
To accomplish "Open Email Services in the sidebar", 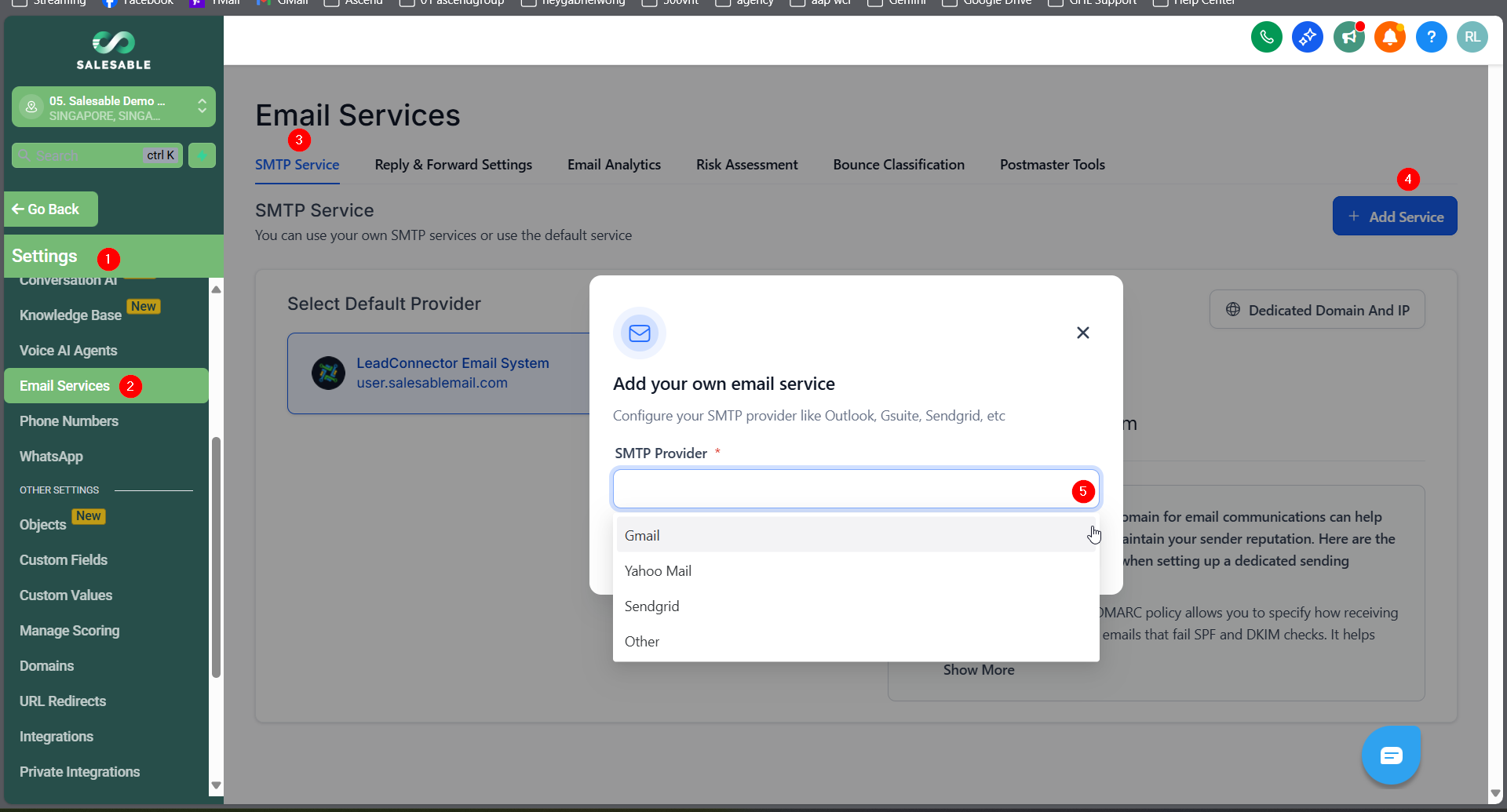I will click(106, 386).
